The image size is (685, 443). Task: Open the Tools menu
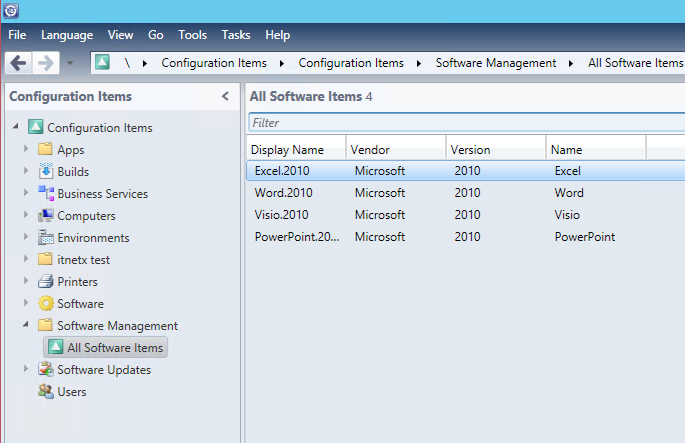click(x=192, y=35)
